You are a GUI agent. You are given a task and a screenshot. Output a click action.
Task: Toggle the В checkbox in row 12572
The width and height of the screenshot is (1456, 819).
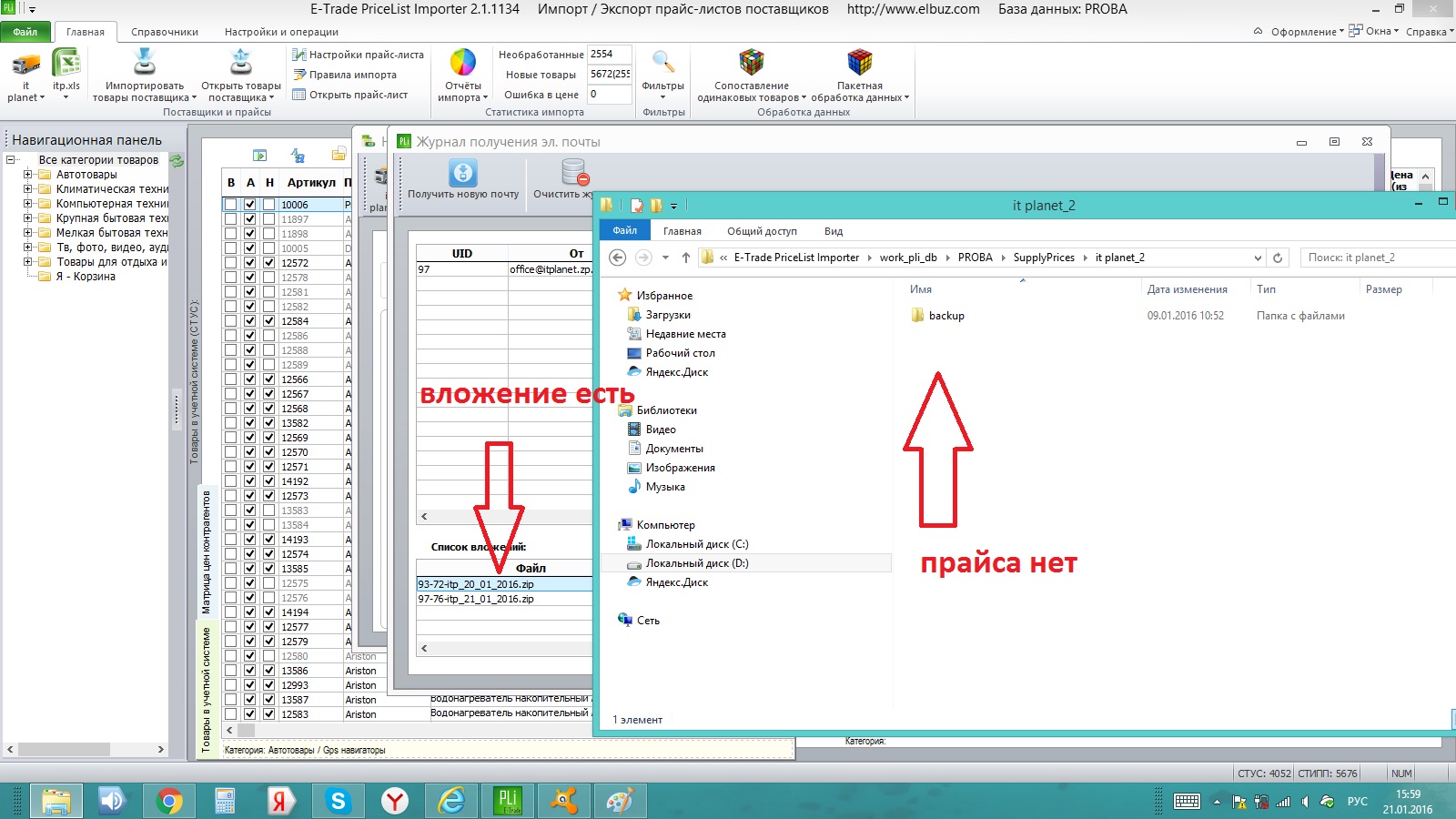[230, 263]
